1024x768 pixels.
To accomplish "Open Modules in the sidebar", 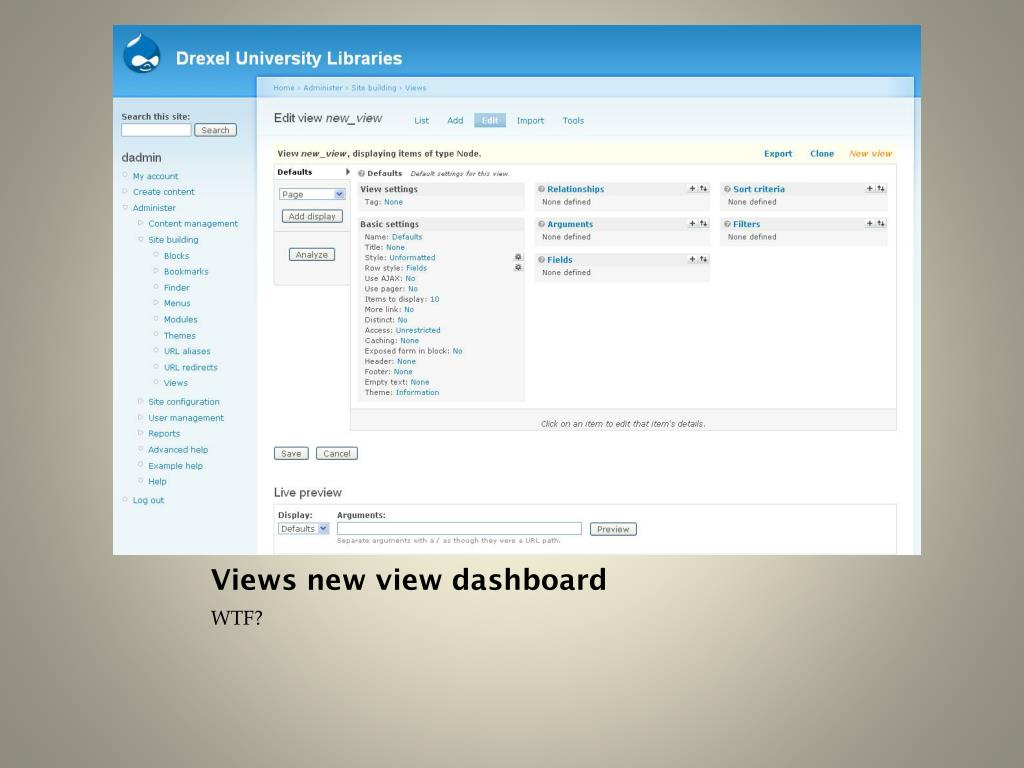I will pyautogui.click(x=180, y=319).
